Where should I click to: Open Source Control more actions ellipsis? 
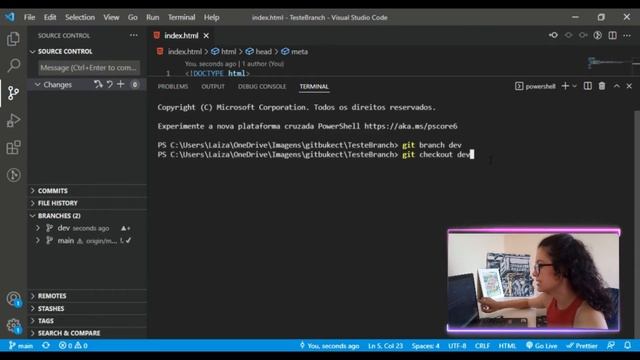(x=133, y=36)
